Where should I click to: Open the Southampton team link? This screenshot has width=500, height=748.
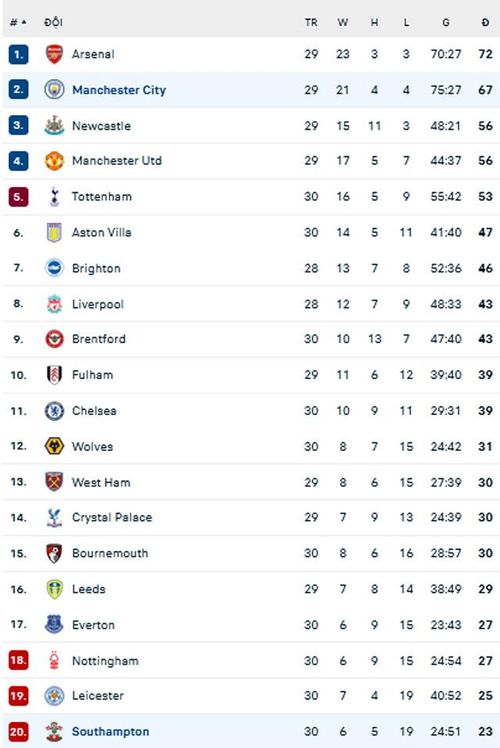point(110,731)
